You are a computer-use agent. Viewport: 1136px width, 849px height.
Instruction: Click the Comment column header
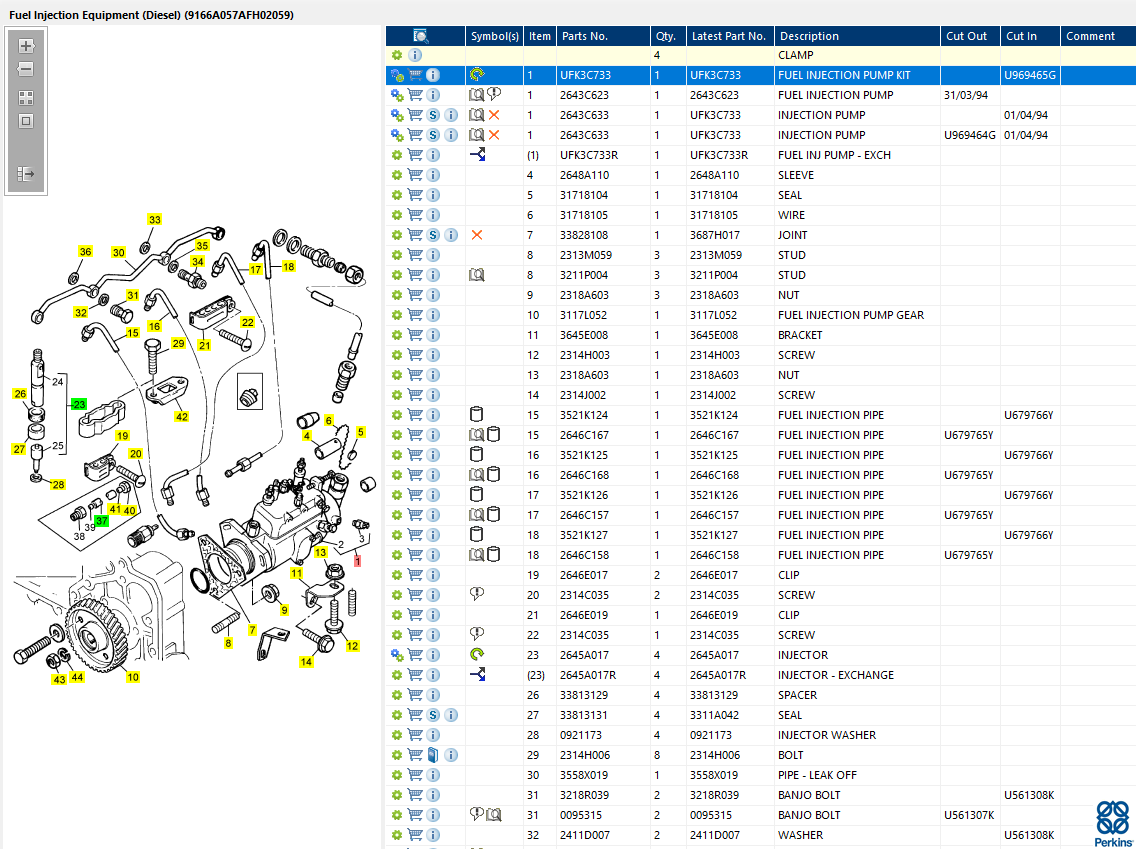tap(1098, 35)
